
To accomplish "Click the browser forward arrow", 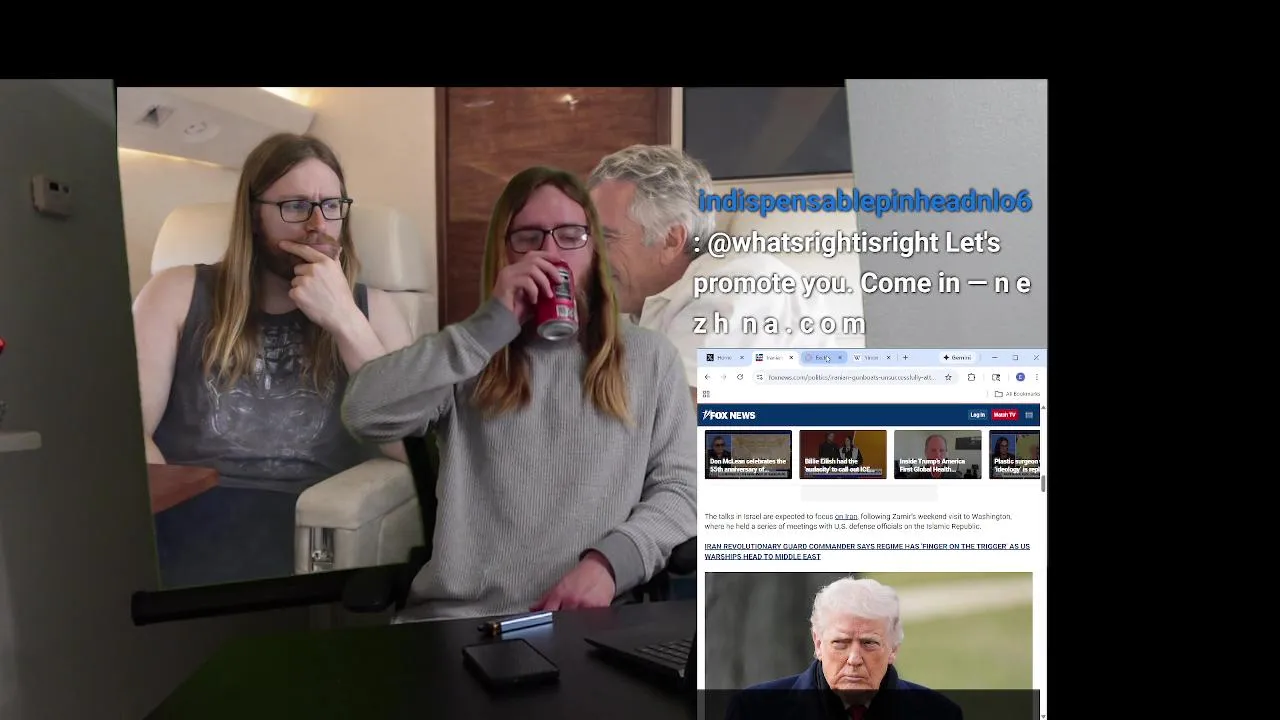I will click(x=723, y=377).
